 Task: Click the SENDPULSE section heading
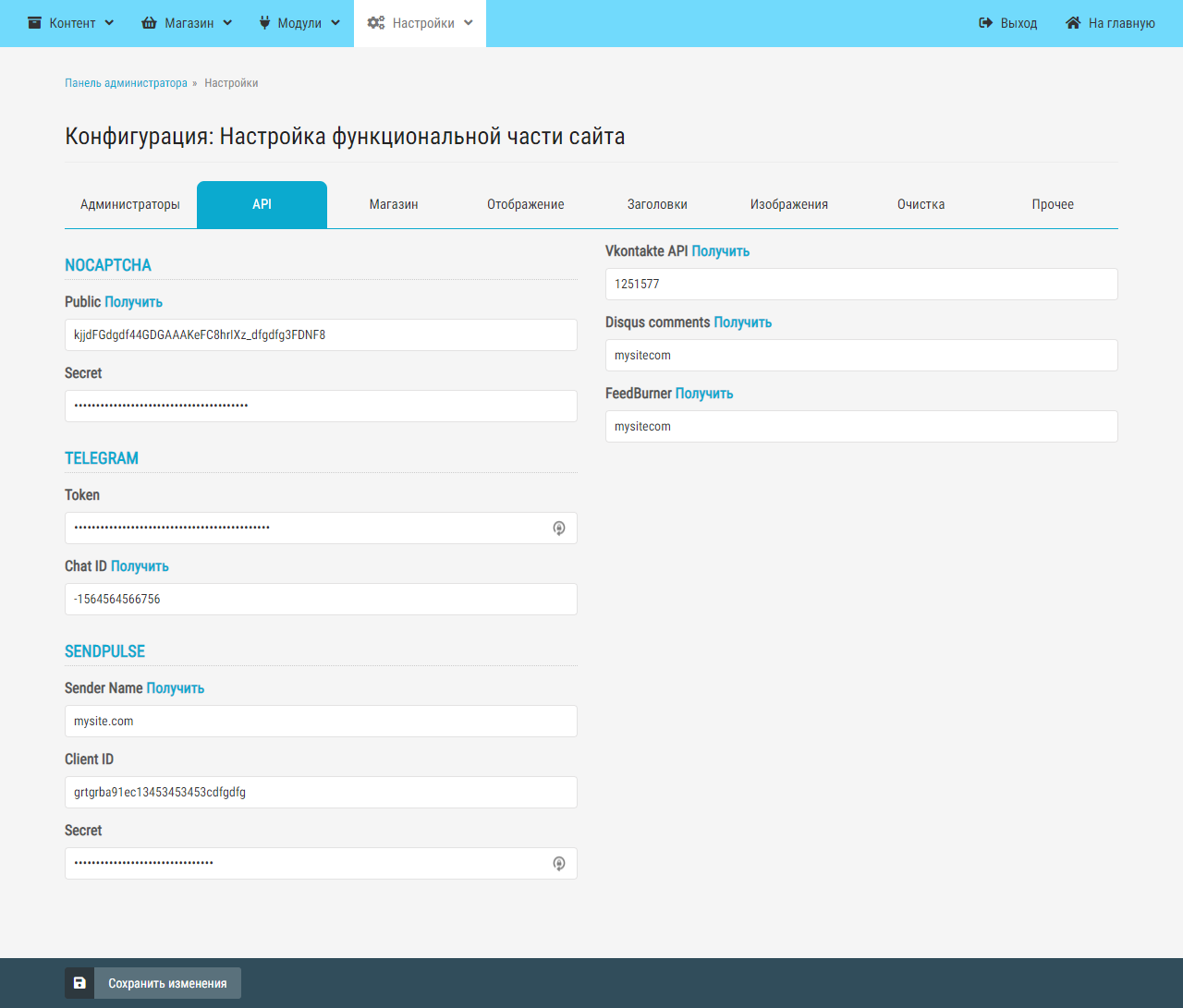tap(104, 651)
